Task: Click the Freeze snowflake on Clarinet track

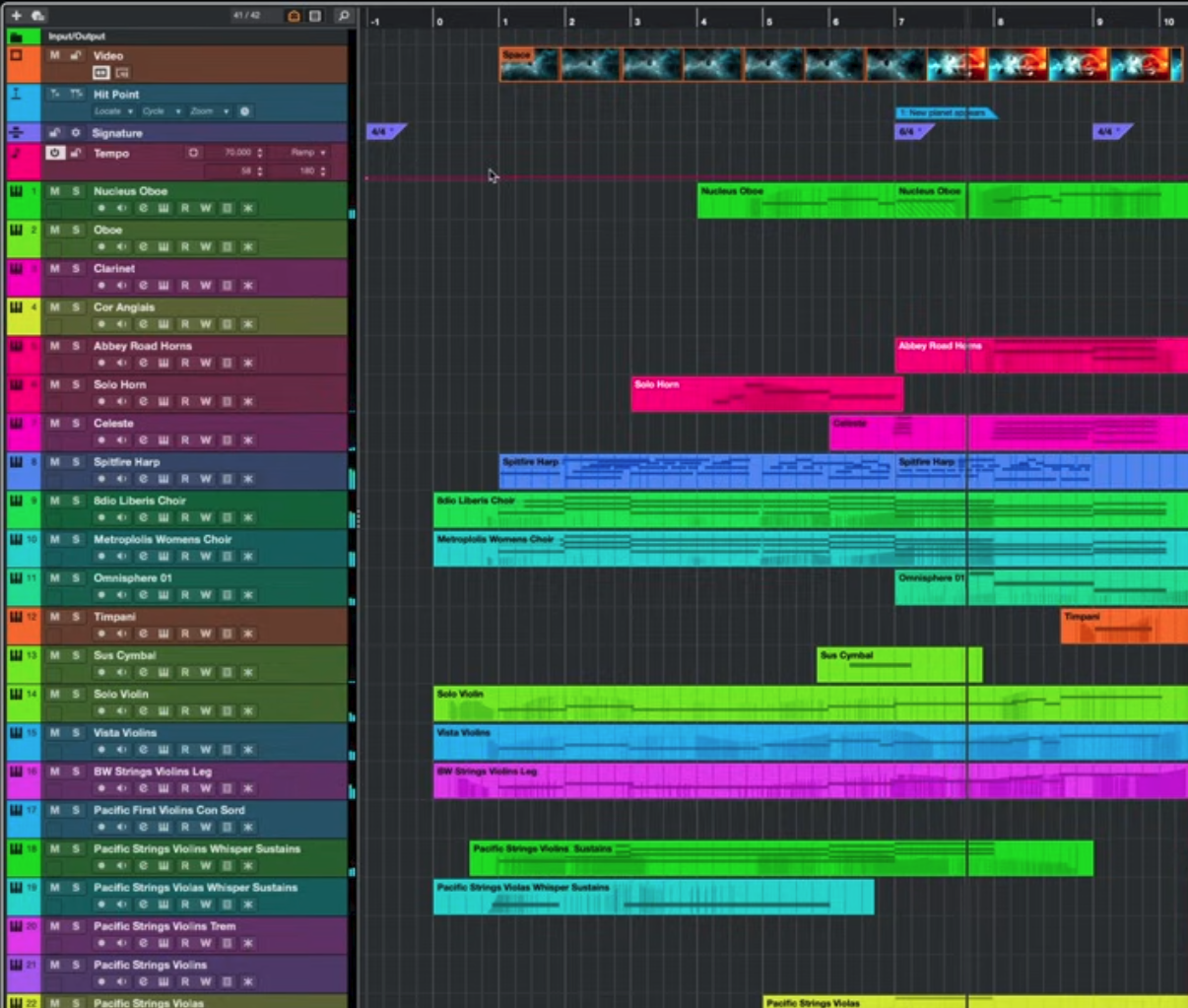Action: click(248, 286)
